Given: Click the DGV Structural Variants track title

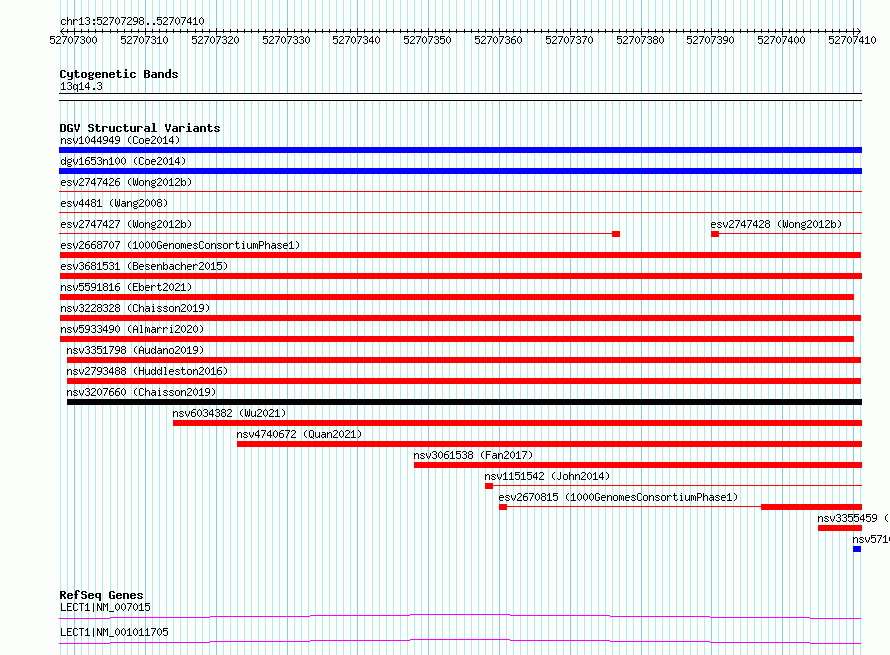Looking at the screenshot, I should [140, 128].
